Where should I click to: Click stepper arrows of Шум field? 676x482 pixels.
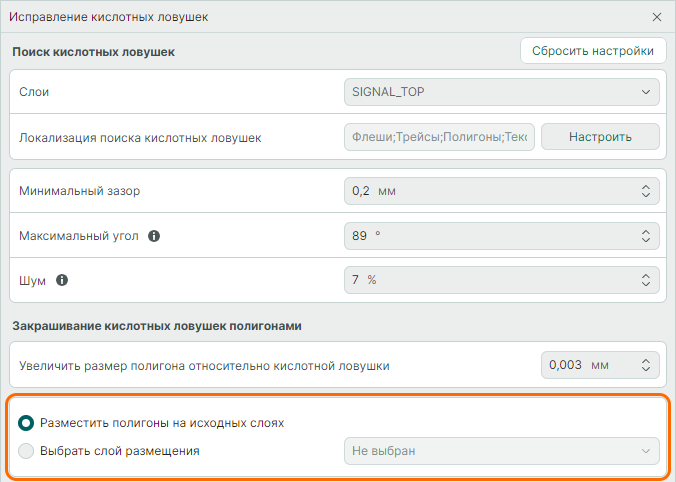point(645,280)
